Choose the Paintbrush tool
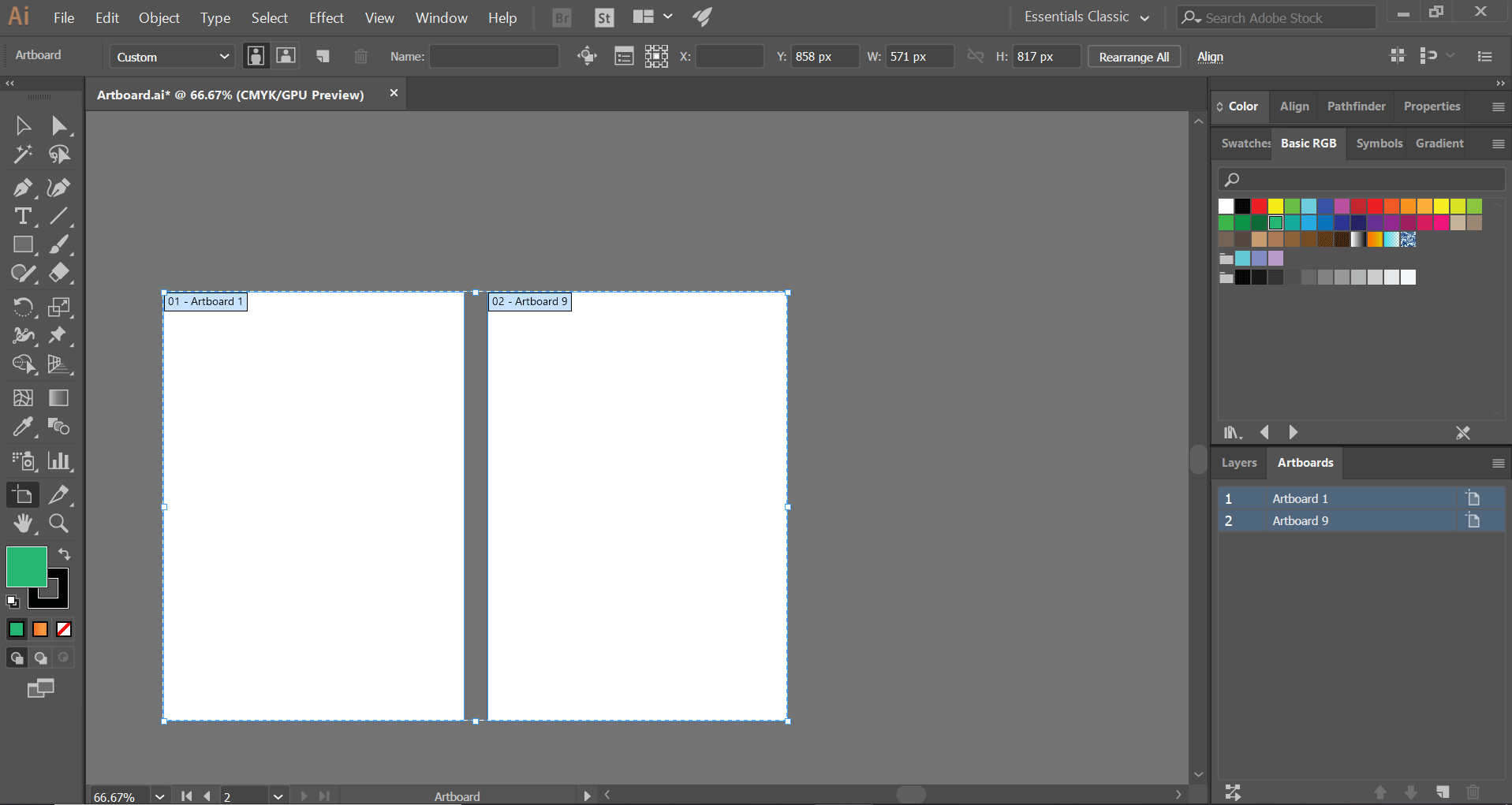The image size is (1512, 805). [59, 245]
